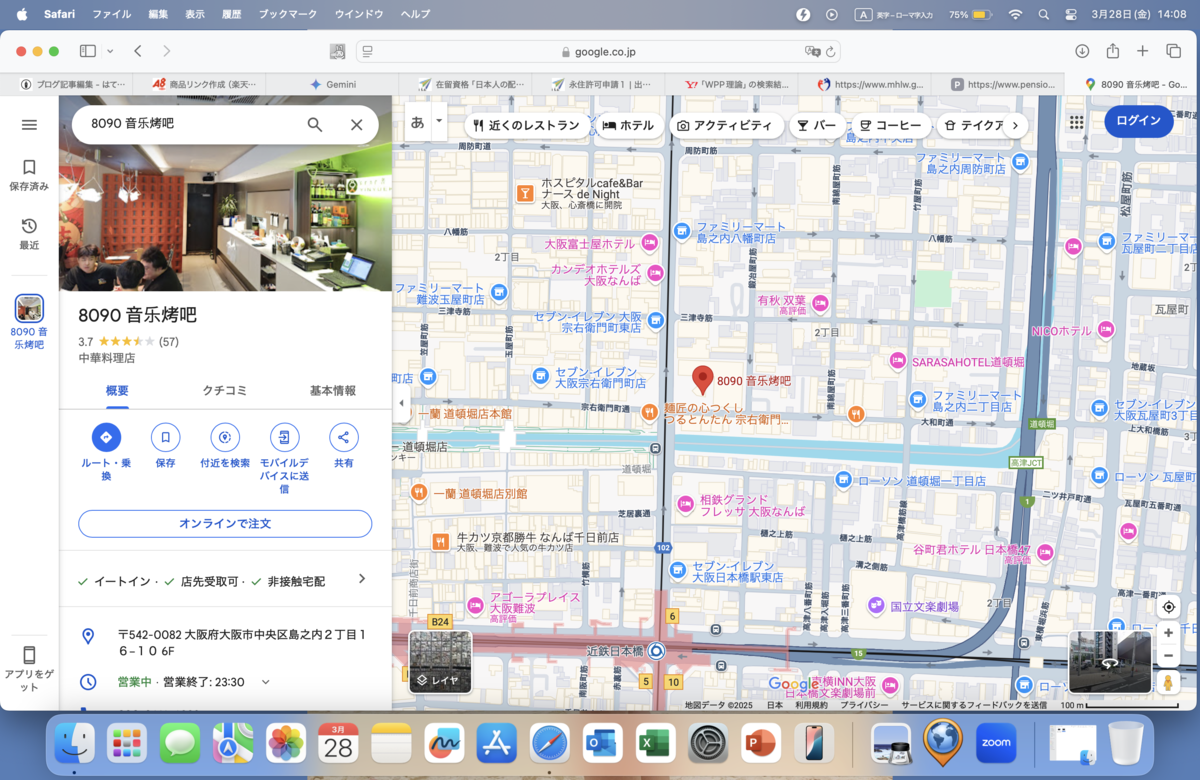This screenshot has width=1200, height=780.
Task: Open the Recents sidebar item
Action: (x=29, y=234)
